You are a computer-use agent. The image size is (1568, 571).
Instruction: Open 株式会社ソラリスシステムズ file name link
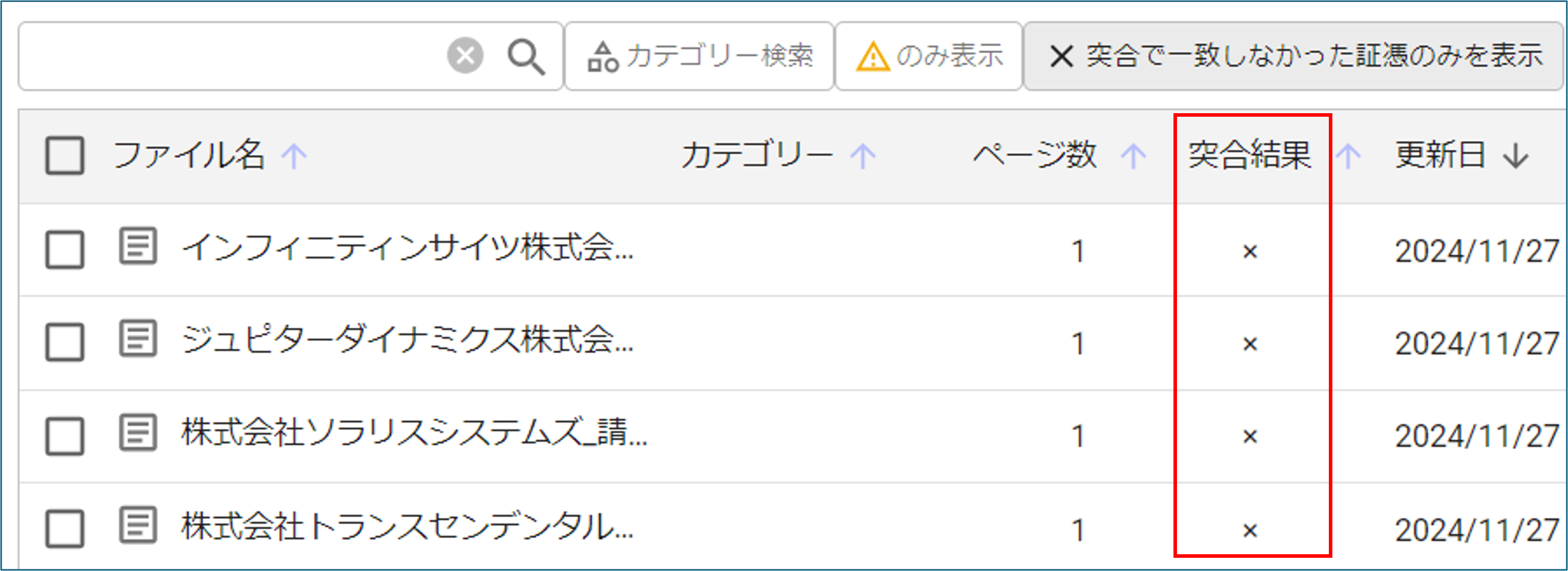coord(414,433)
